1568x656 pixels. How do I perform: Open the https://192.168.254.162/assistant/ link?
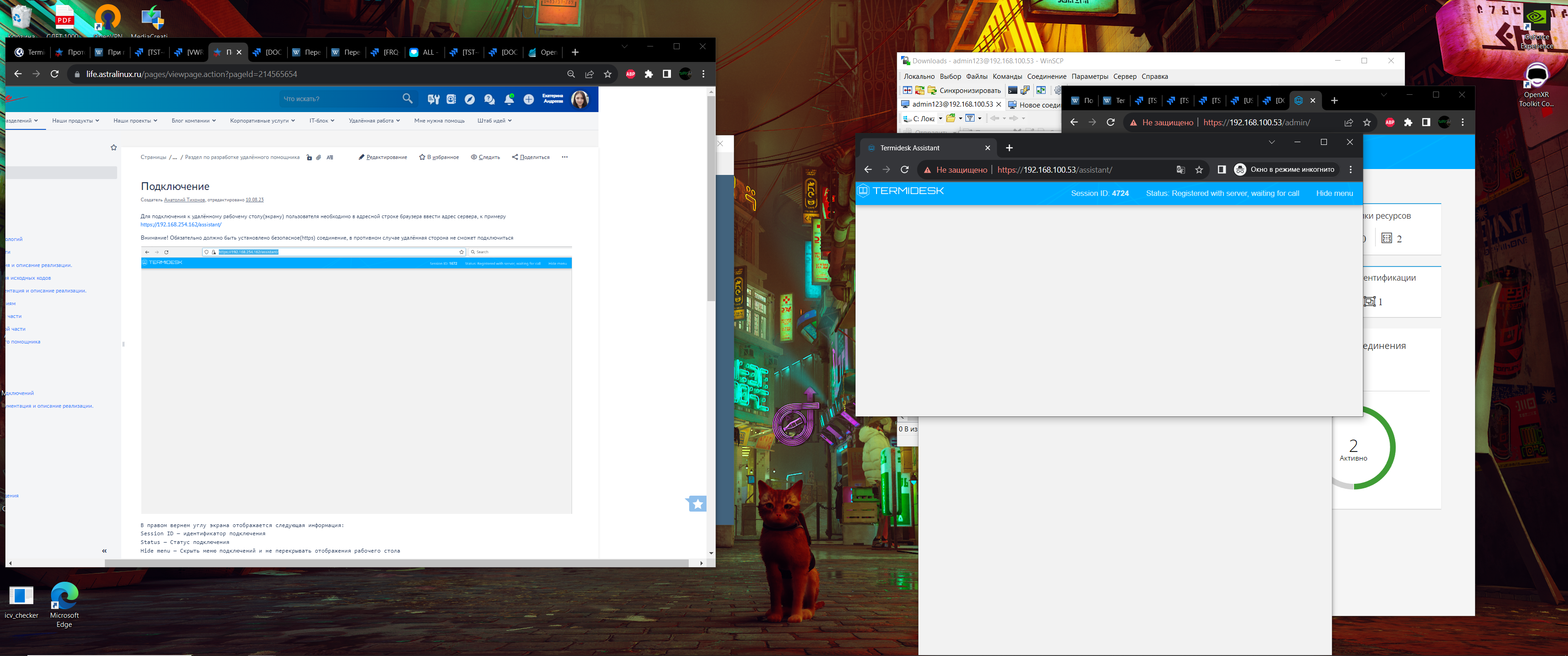(x=181, y=225)
